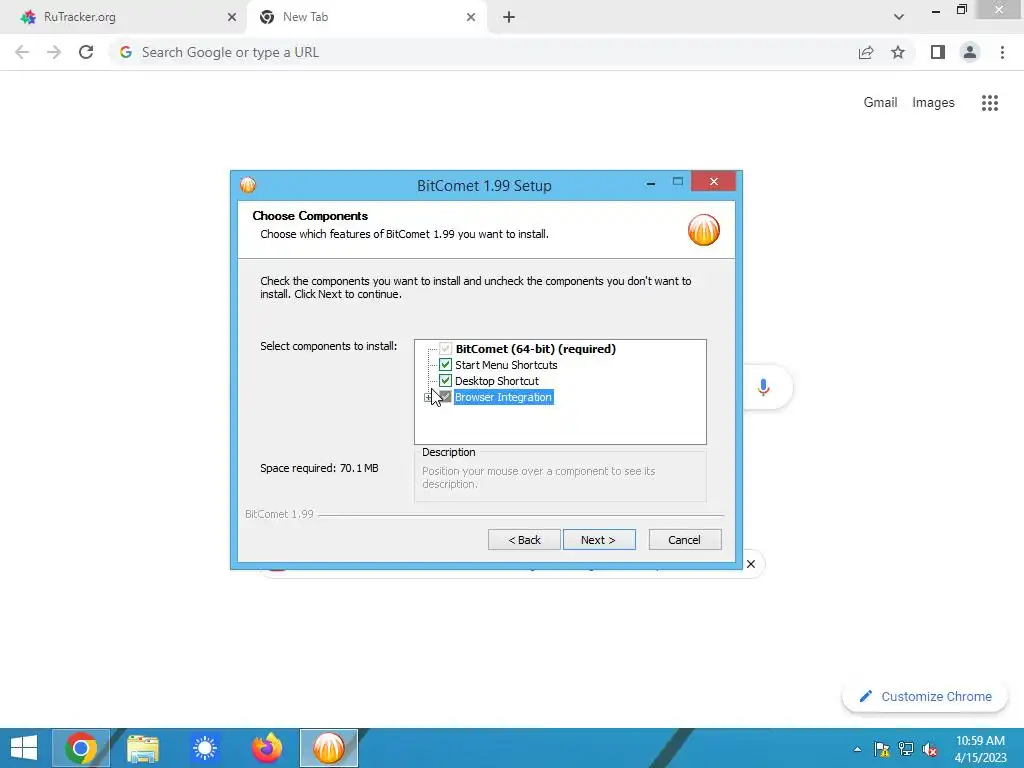This screenshot has height=768, width=1024.
Task: Open Chrome three-dot menu
Action: (x=1002, y=52)
